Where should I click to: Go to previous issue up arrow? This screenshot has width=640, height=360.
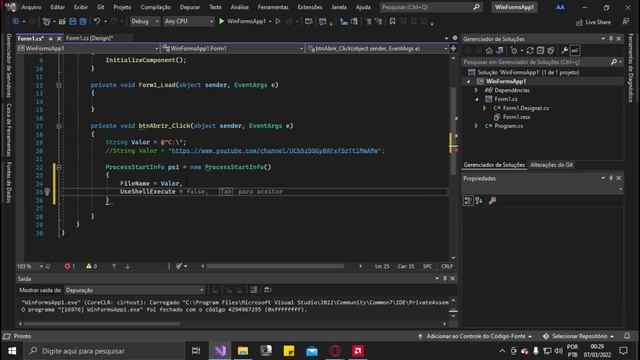114,266
